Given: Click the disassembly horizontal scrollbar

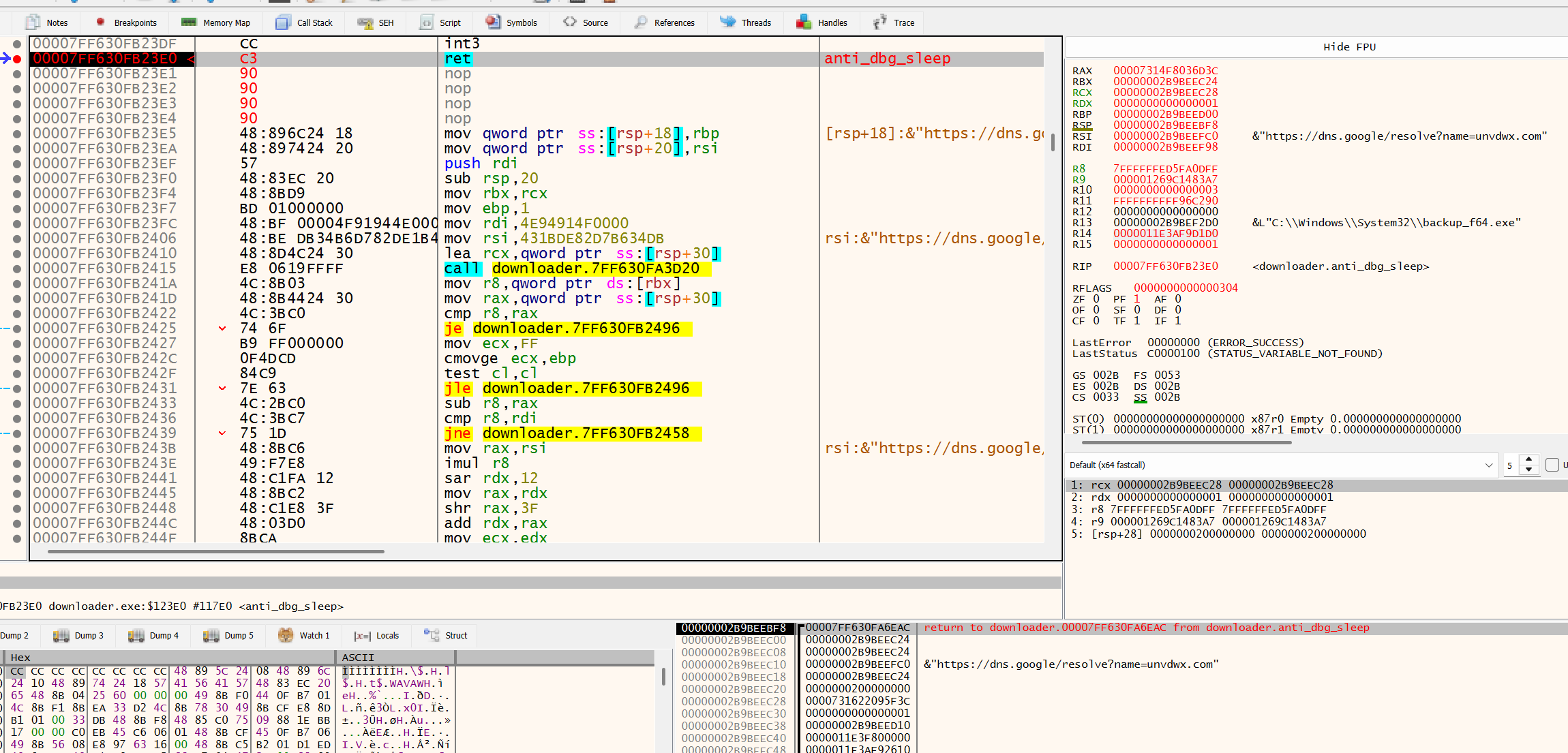Looking at the screenshot, I should click(216, 551).
